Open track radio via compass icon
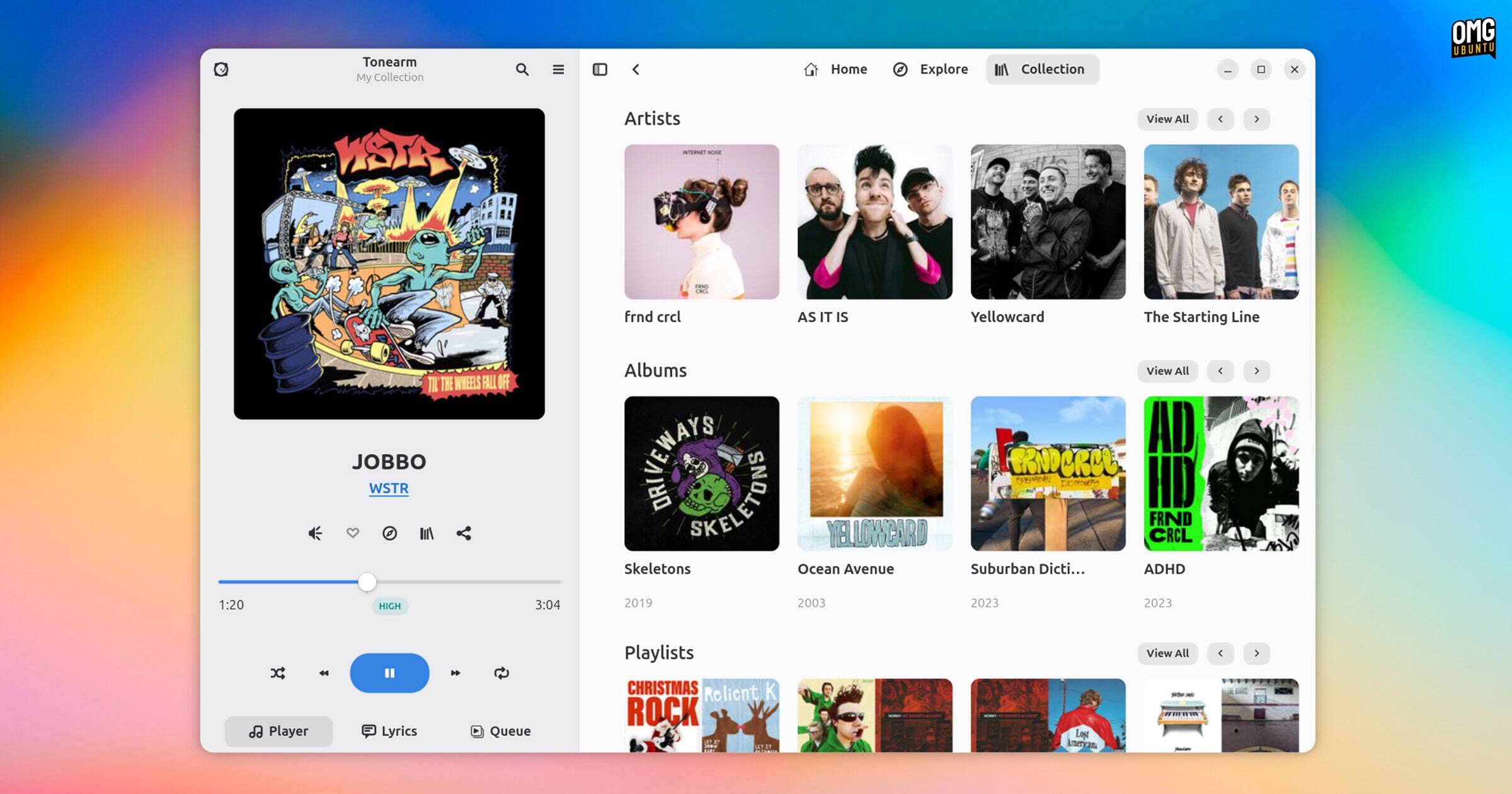 point(389,534)
